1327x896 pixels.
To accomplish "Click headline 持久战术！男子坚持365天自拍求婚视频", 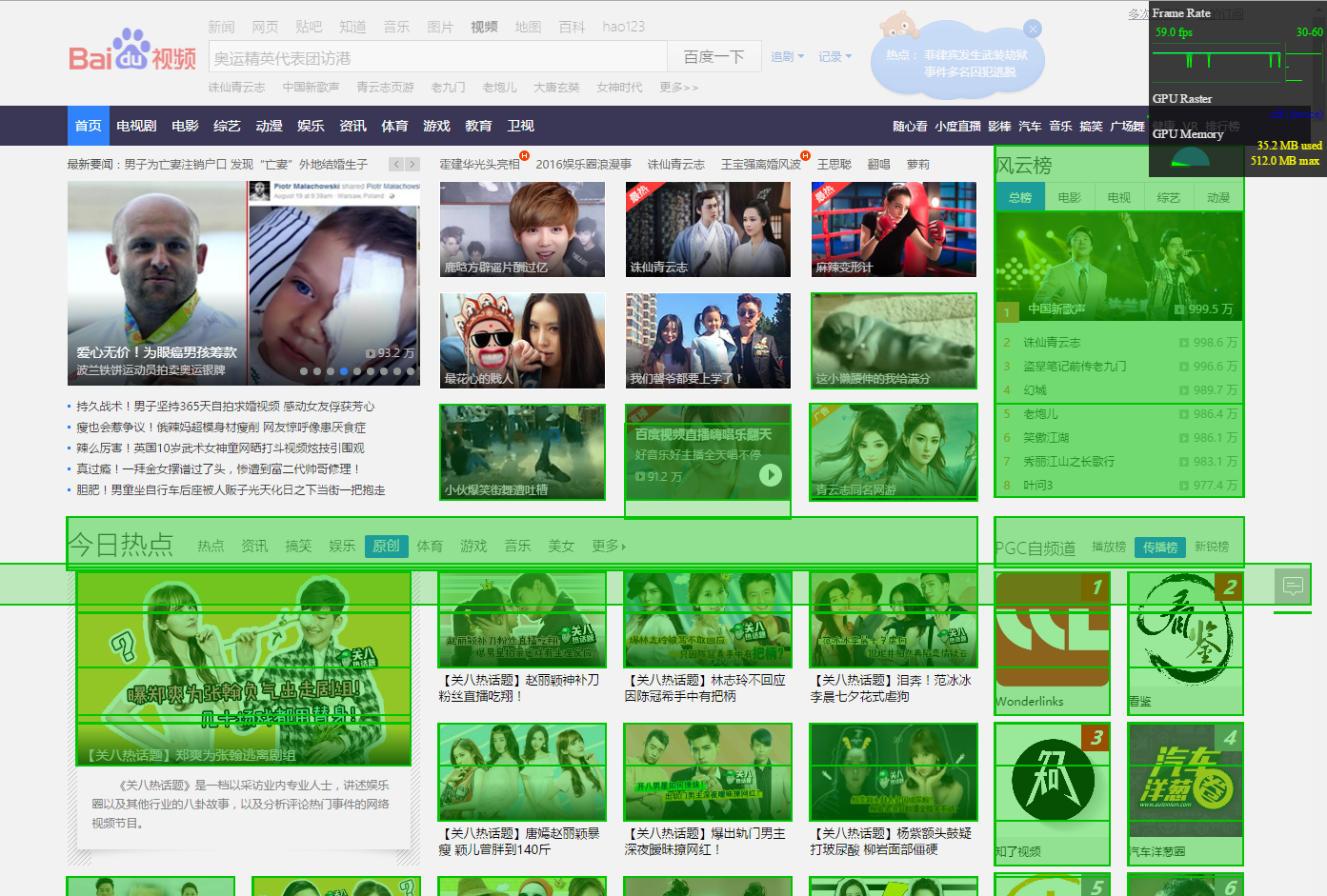I will pyautogui.click(x=225, y=406).
